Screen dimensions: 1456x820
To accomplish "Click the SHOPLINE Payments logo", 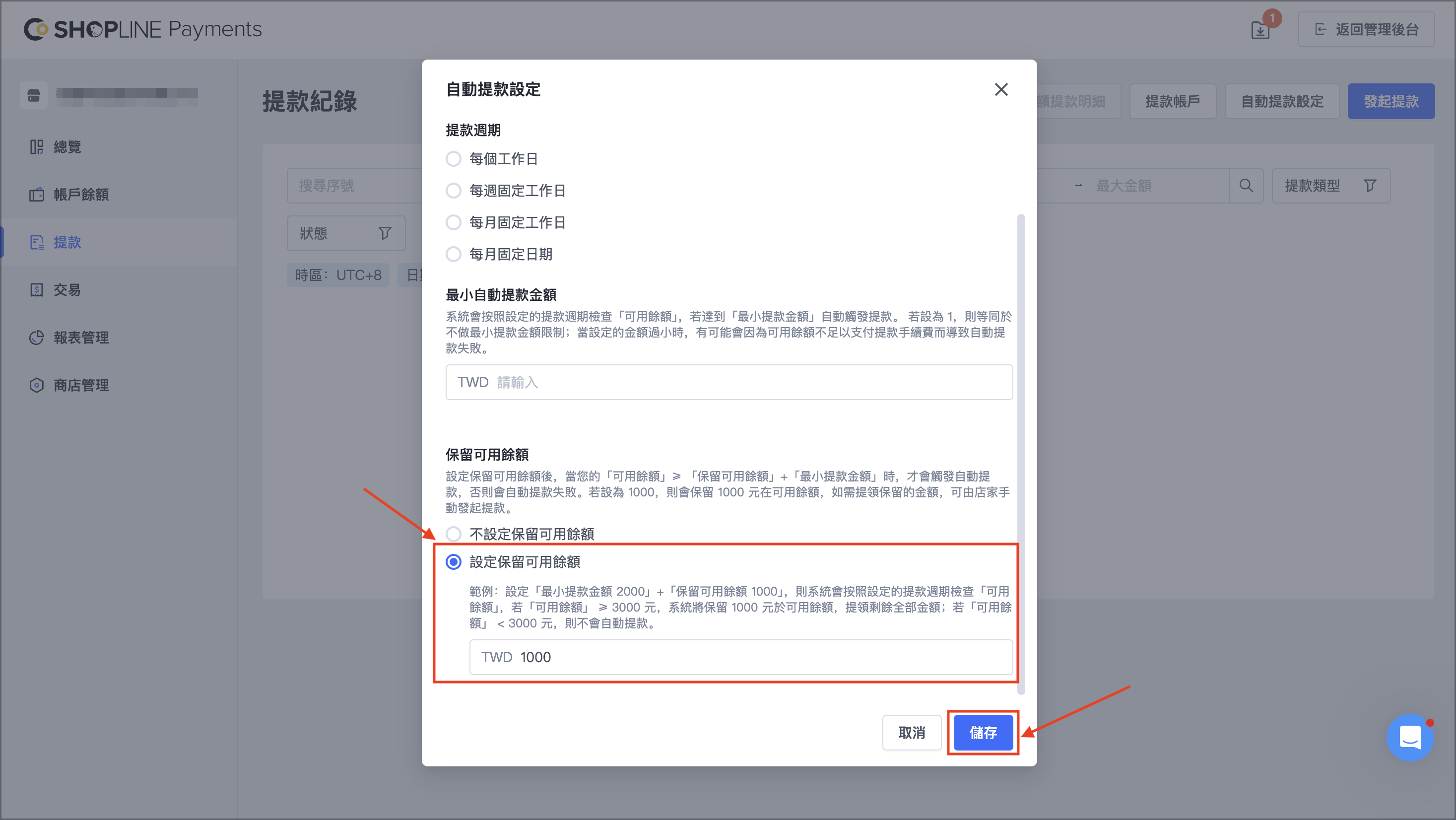I will [x=142, y=29].
